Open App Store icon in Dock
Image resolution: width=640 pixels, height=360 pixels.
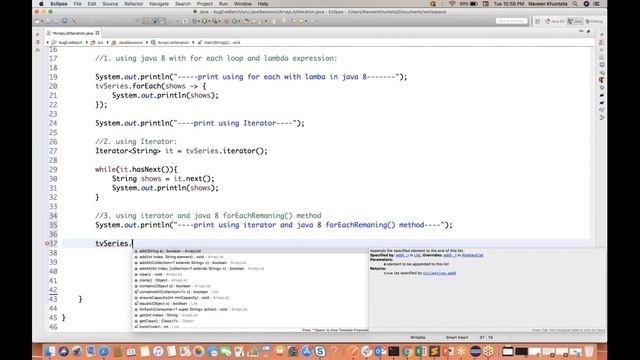(x=307, y=351)
